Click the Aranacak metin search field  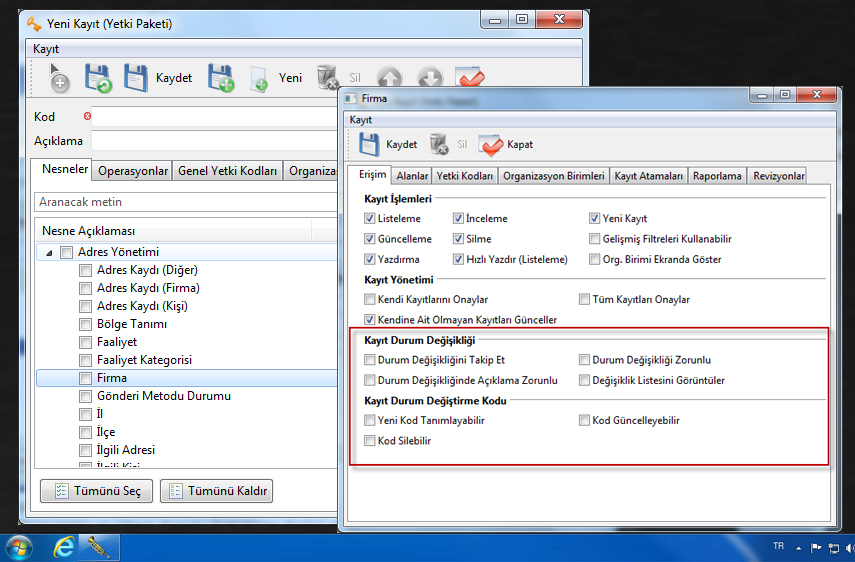[x=185, y=202]
